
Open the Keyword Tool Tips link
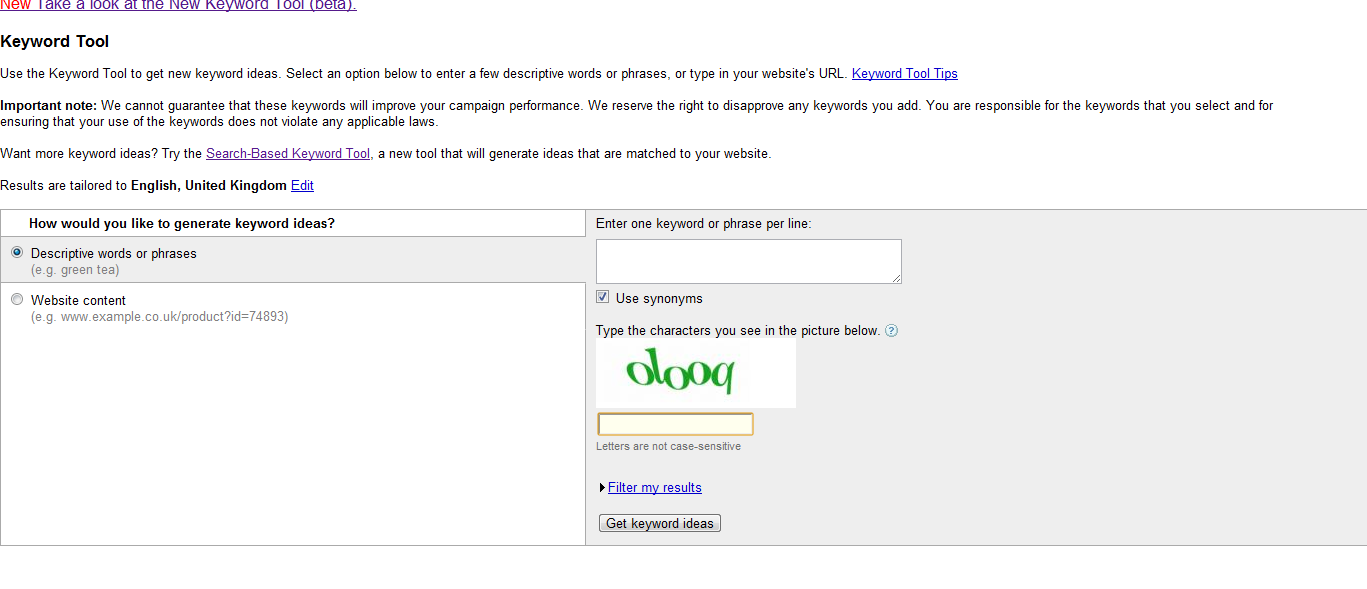click(x=904, y=74)
